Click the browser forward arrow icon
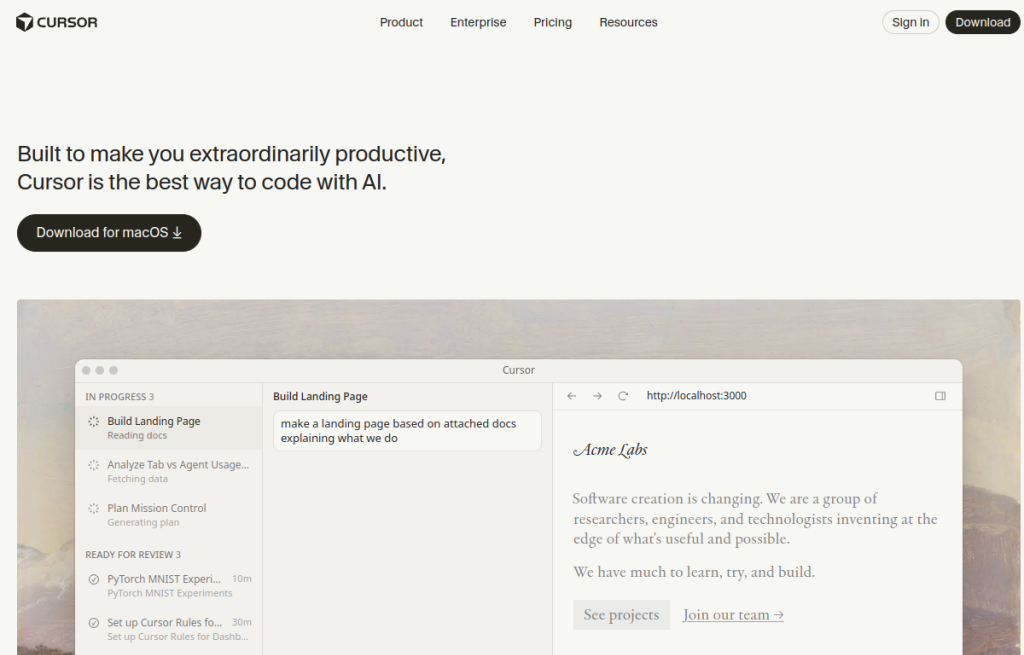This screenshot has width=1024, height=655. coord(597,396)
